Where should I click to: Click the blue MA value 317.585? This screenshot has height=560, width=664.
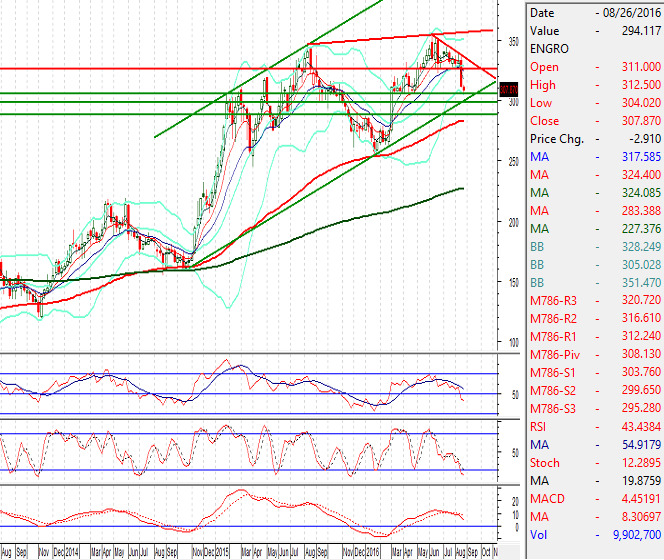641,157
